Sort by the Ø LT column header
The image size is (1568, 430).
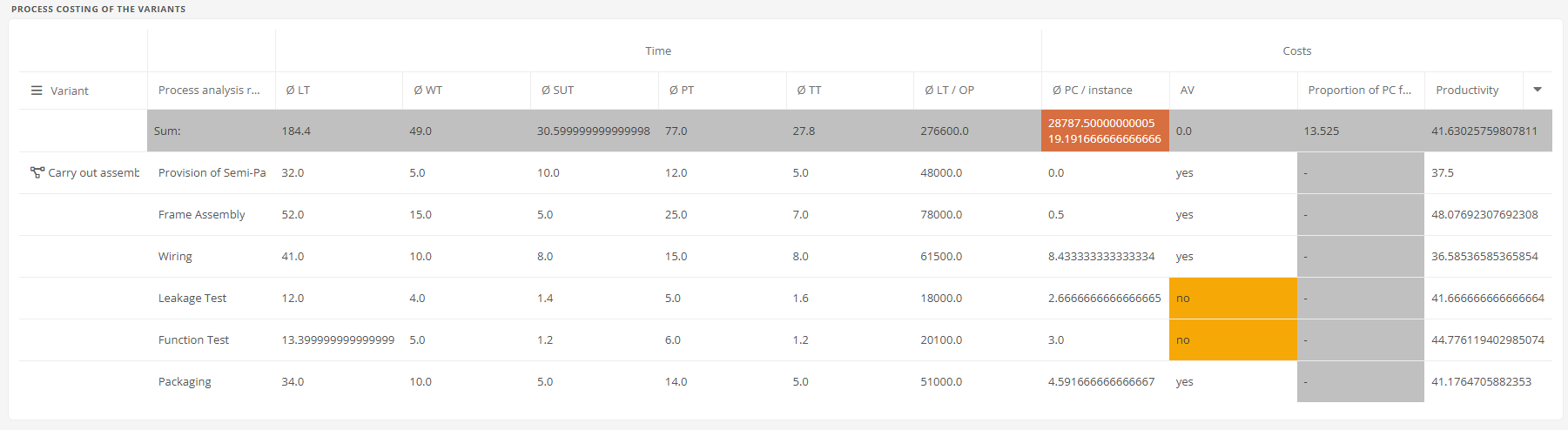[298, 91]
